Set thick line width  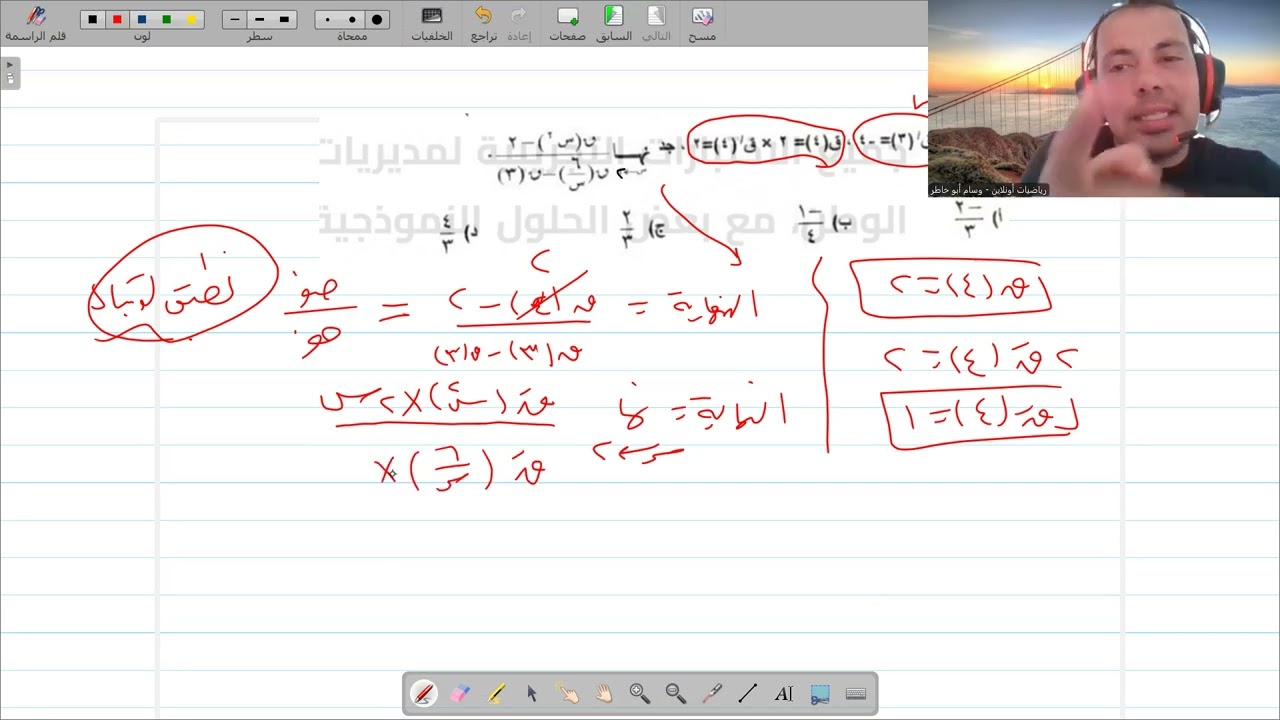pyautogui.click(x=285, y=19)
